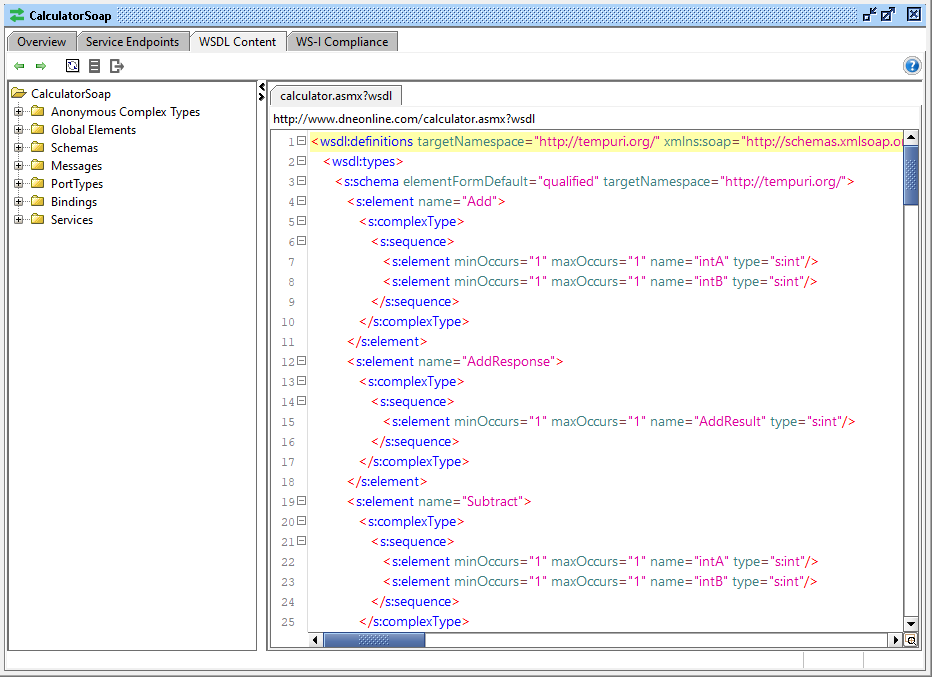
Task: Expand the Services tree node
Action: [x=19, y=220]
